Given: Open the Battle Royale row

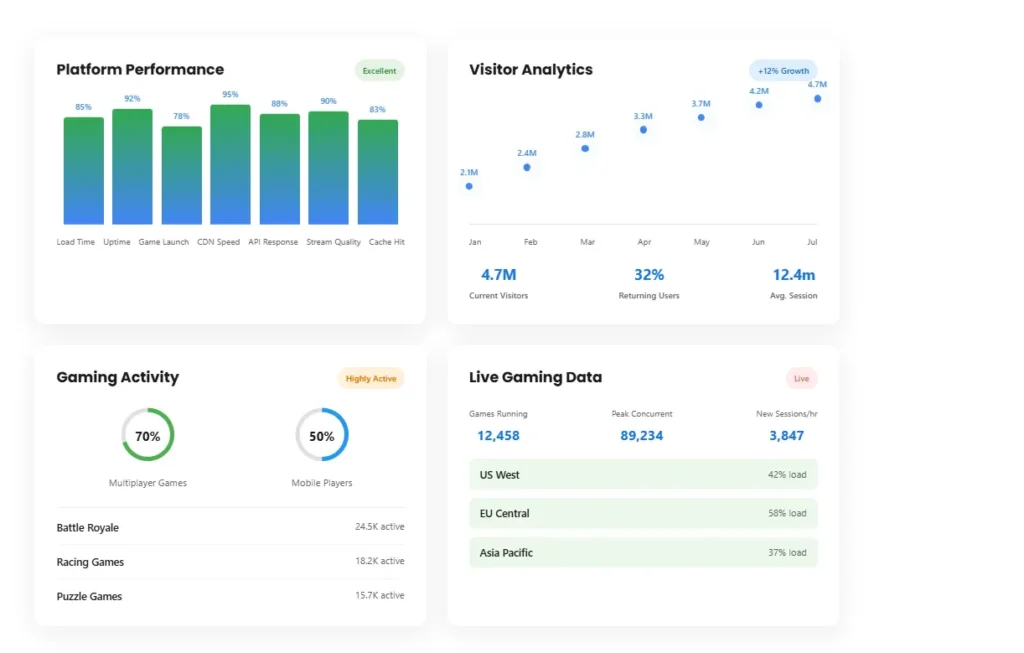Looking at the screenshot, I should [230, 527].
